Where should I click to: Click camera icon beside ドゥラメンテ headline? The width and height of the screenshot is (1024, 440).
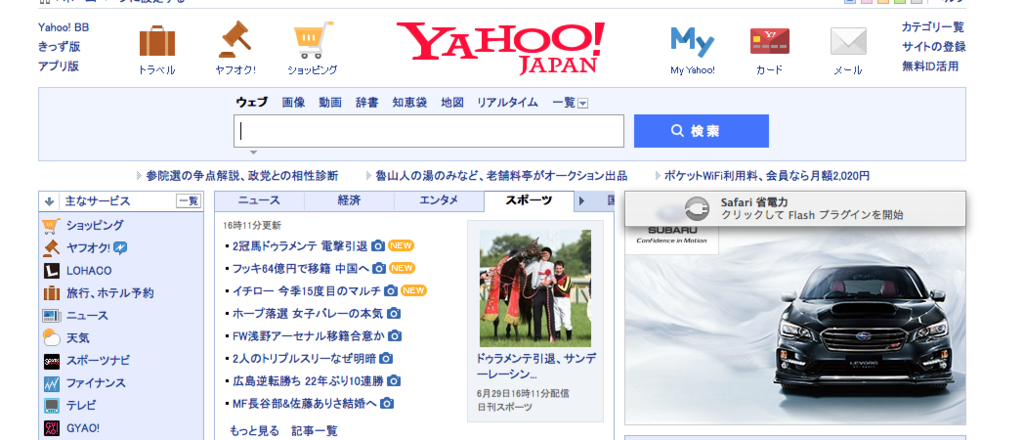(x=378, y=246)
